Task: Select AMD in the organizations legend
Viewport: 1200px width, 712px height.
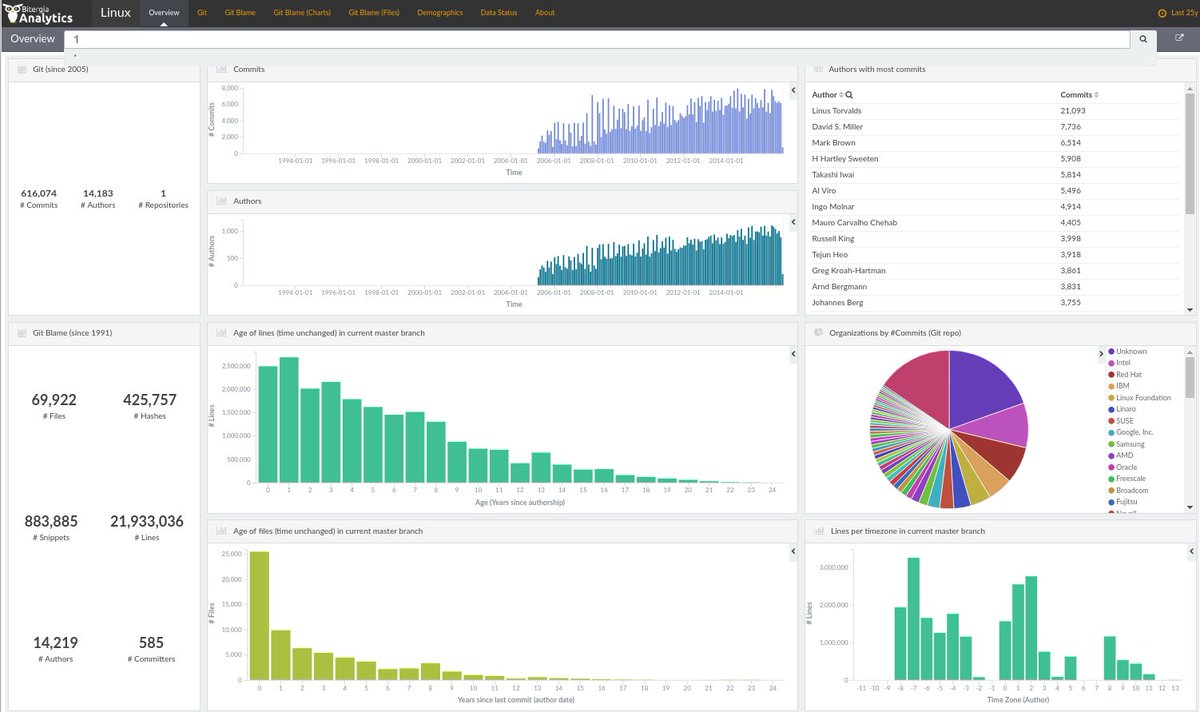Action: [1124, 456]
